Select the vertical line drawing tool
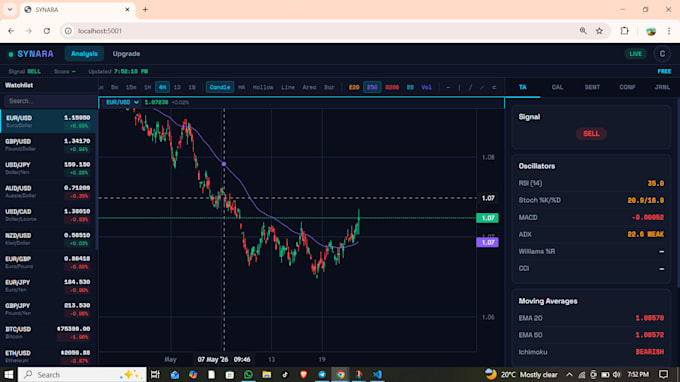The height and width of the screenshot is (382, 680). [x=459, y=87]
